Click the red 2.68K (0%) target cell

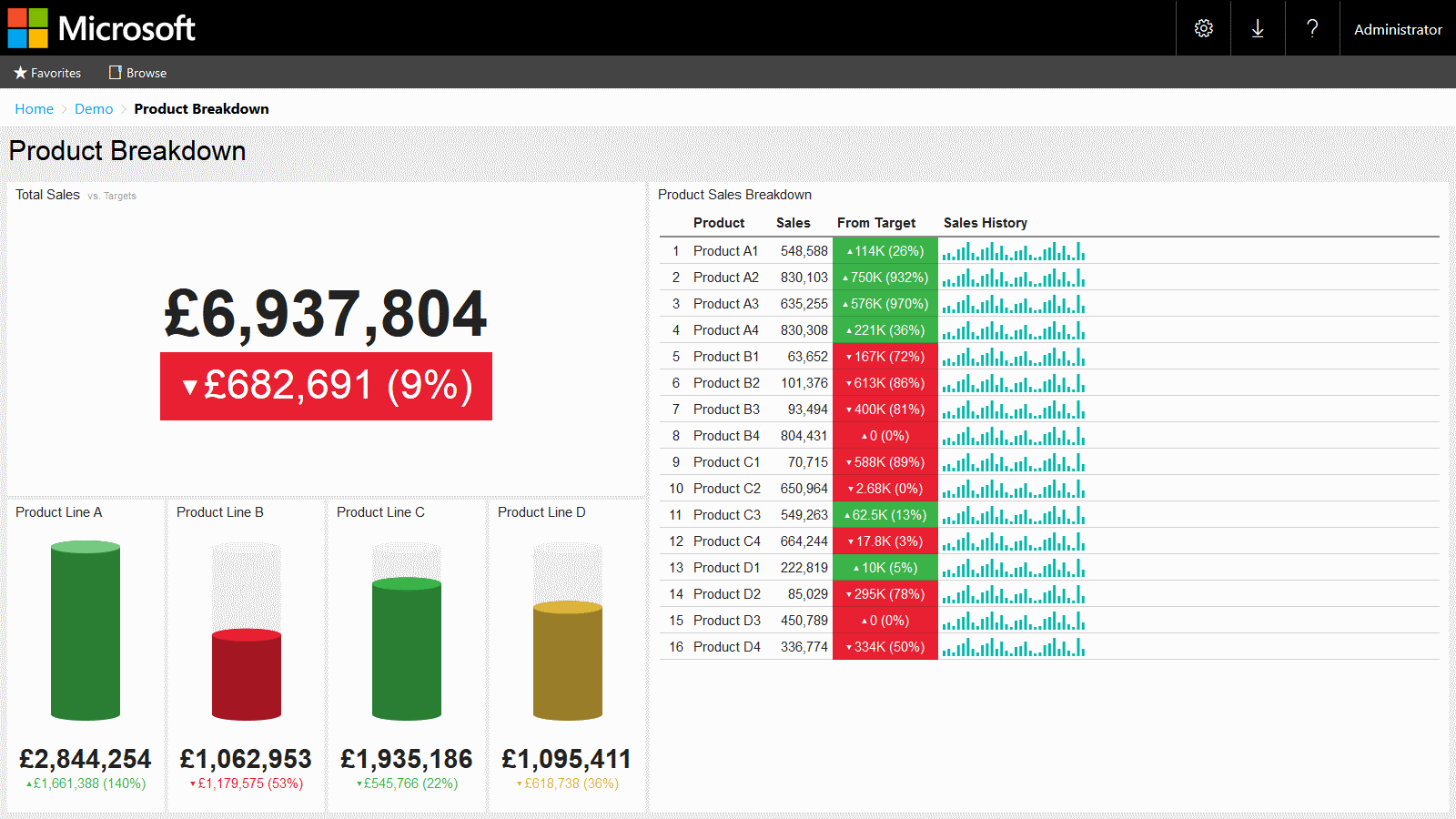click(x=885, y=489)
